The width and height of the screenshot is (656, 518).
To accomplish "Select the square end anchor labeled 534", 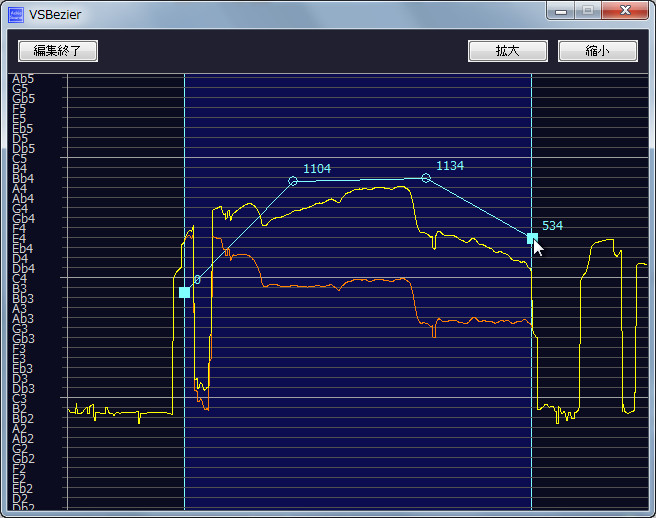I will tap(532, 238).
